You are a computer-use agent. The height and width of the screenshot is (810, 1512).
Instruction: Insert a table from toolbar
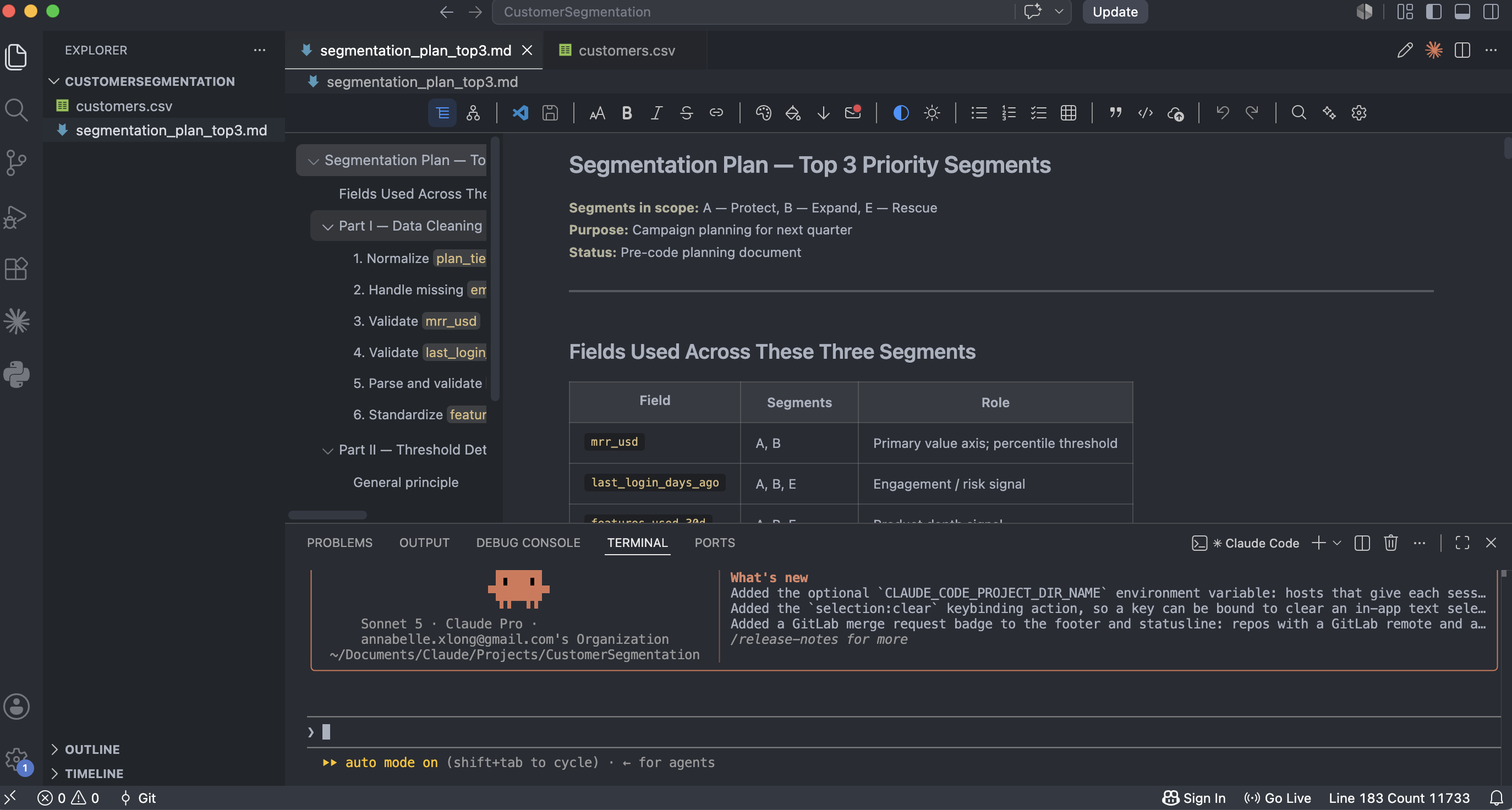[x=1069, y=113]
